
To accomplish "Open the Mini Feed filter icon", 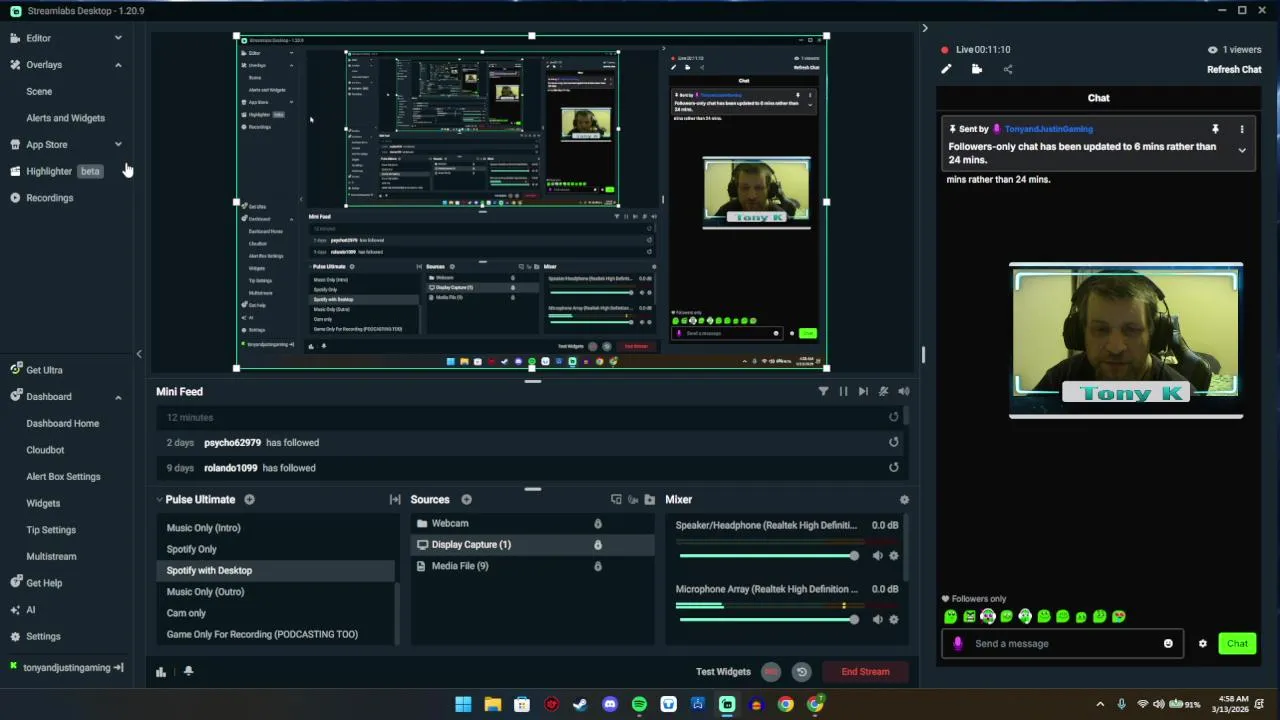I will (823, 392).
